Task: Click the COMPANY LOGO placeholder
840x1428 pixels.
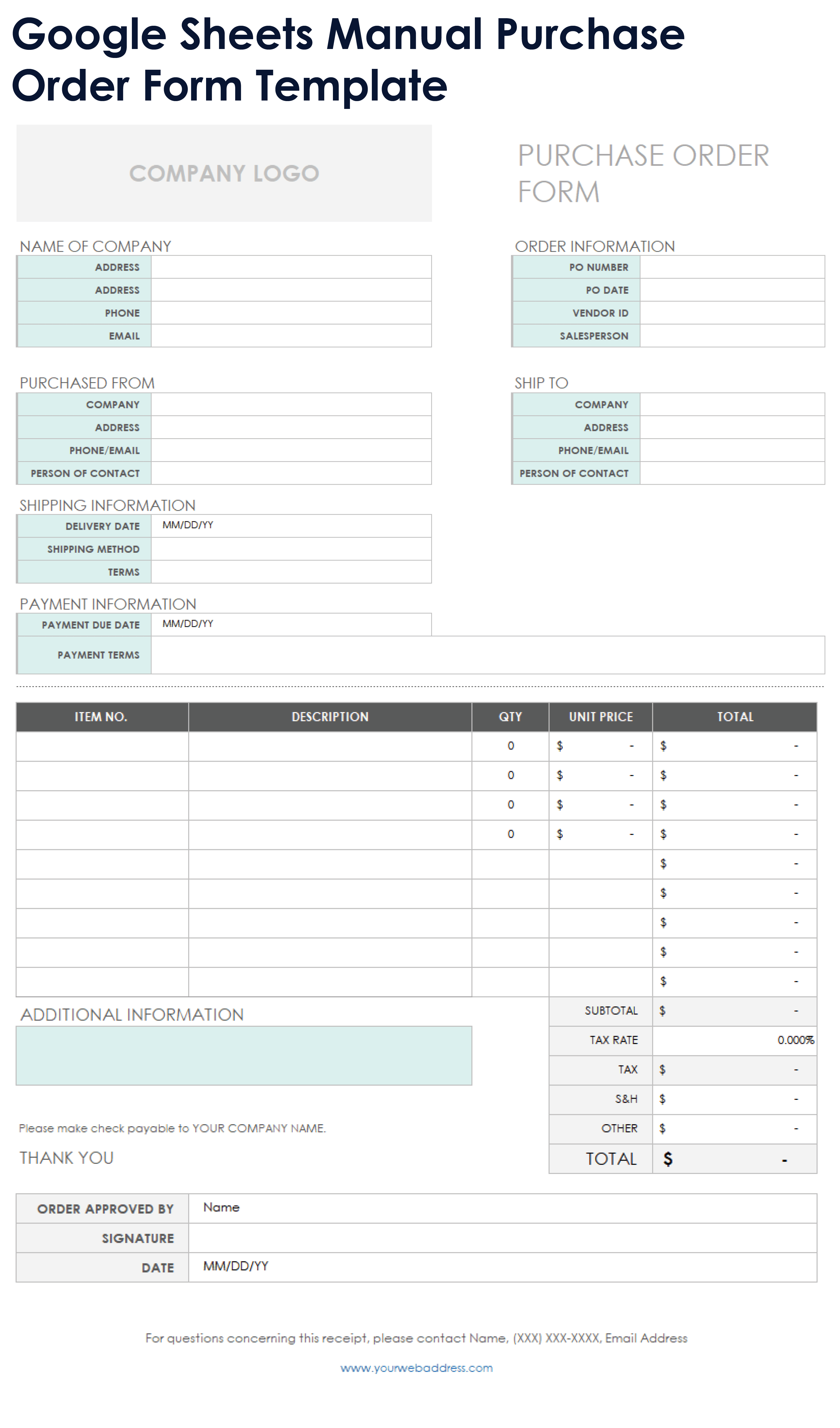Action: [224, 173]
